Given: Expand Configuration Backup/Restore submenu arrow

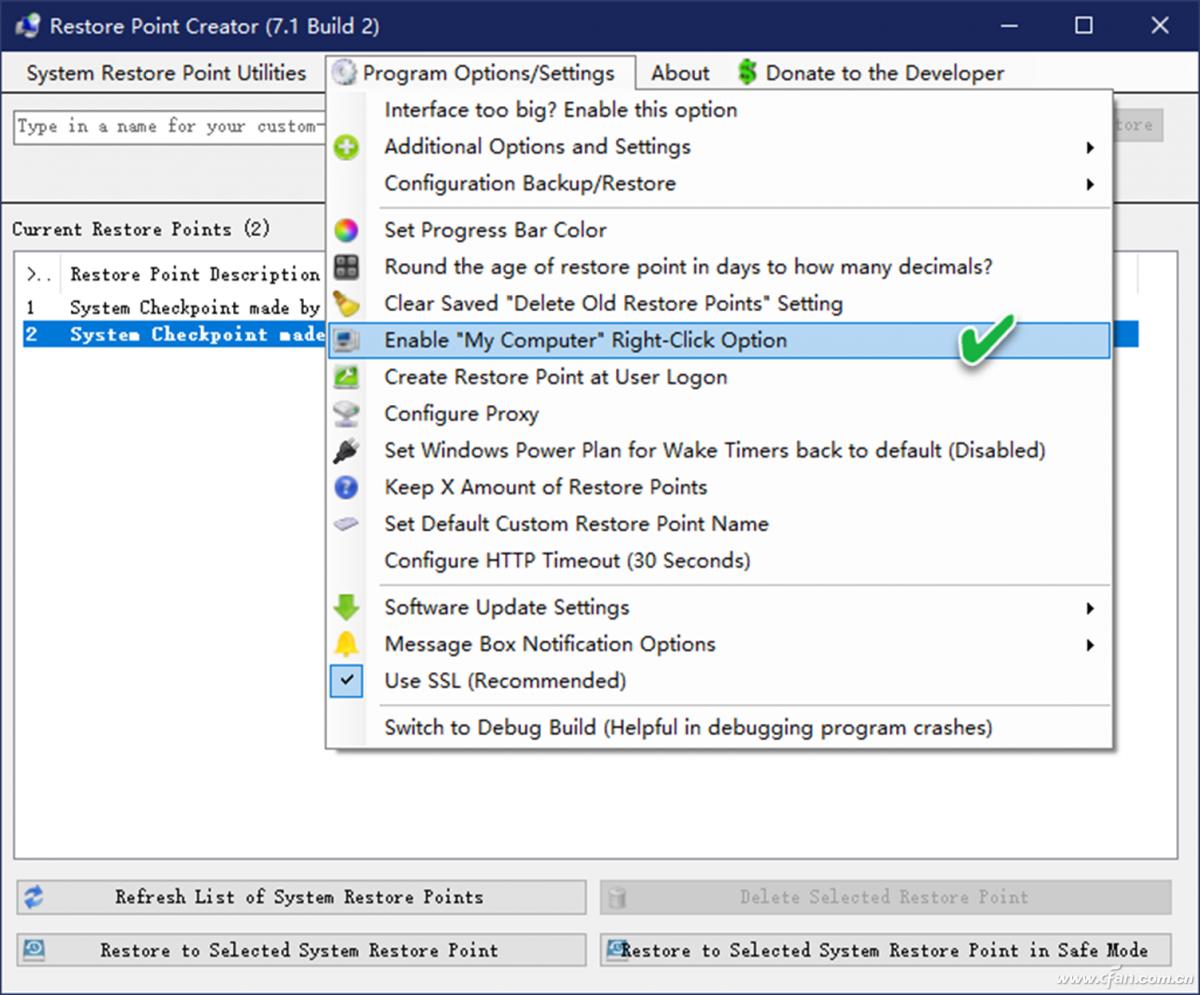Looking at the screenshot, I should [x=1089, y=185].
